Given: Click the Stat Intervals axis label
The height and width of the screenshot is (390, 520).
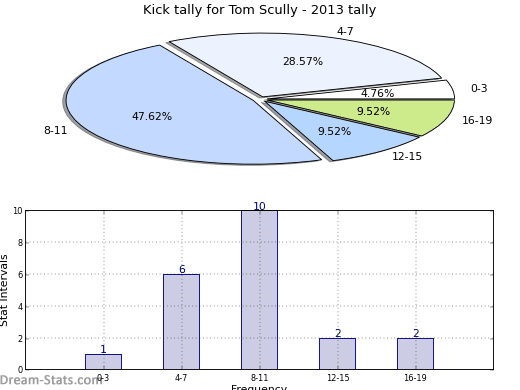Looking at the screenshot, I should [x=4, y=290].
